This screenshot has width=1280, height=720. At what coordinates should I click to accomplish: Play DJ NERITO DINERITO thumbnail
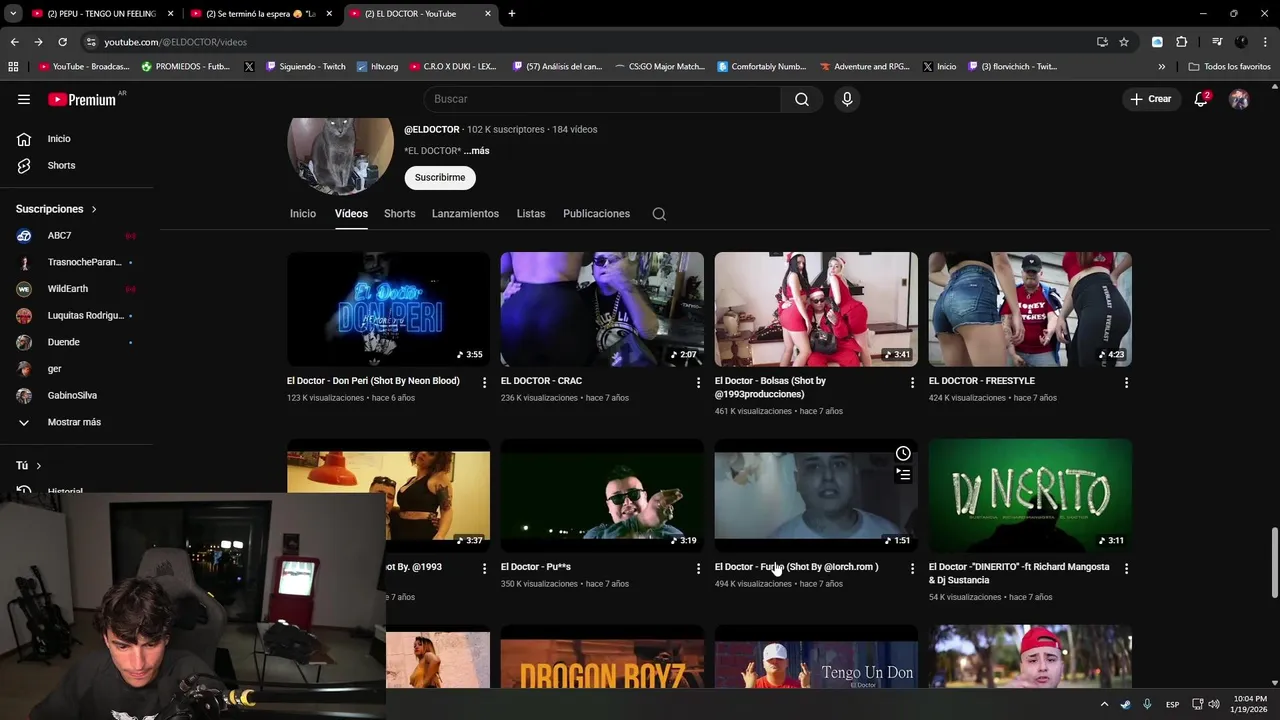tap(1030, 495)
